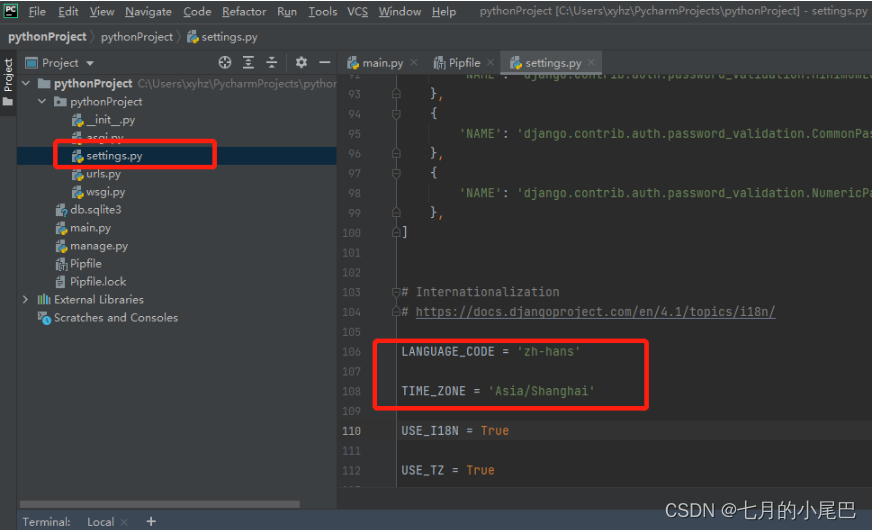The image size is (872, 530).
Task: Open the Run menu
Action: [x=287, y=11]
